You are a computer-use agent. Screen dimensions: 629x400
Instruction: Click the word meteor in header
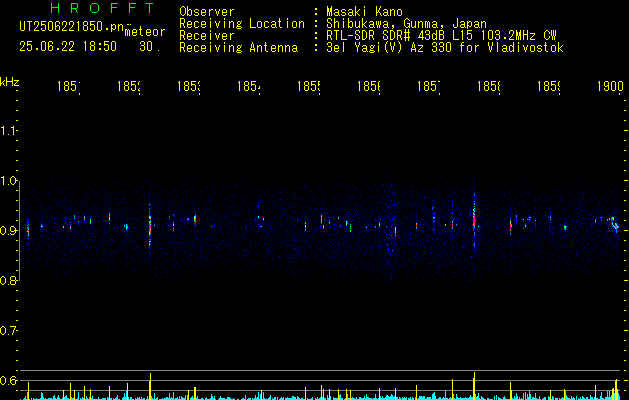145,32
